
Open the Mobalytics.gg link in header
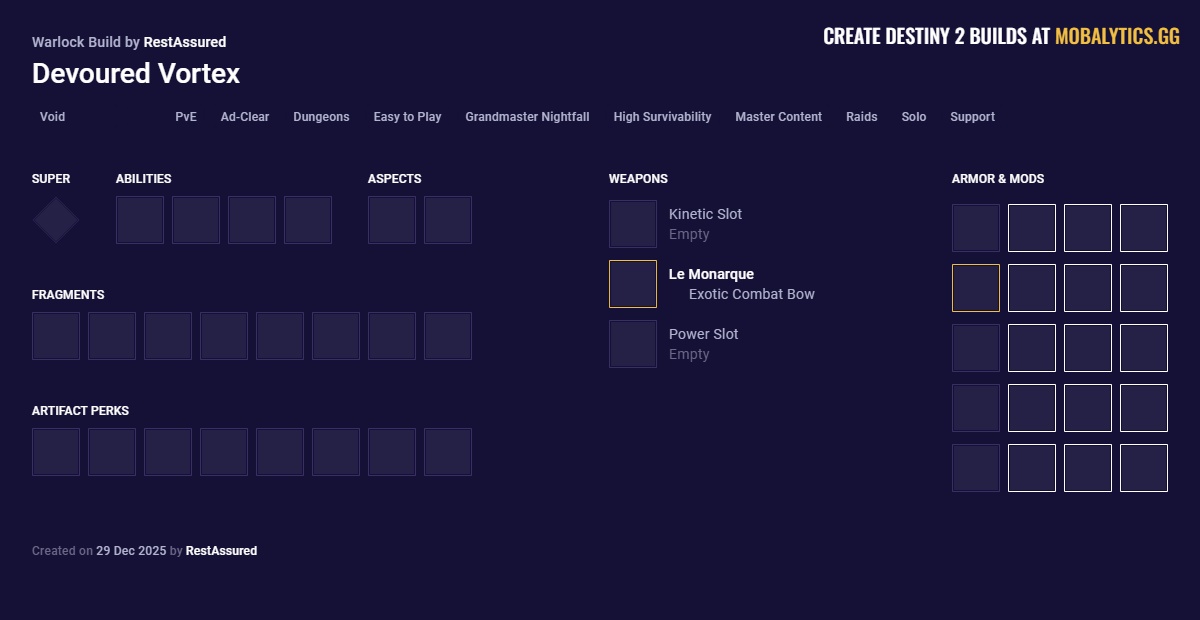pyautogui.click(x=1117, y=37)
